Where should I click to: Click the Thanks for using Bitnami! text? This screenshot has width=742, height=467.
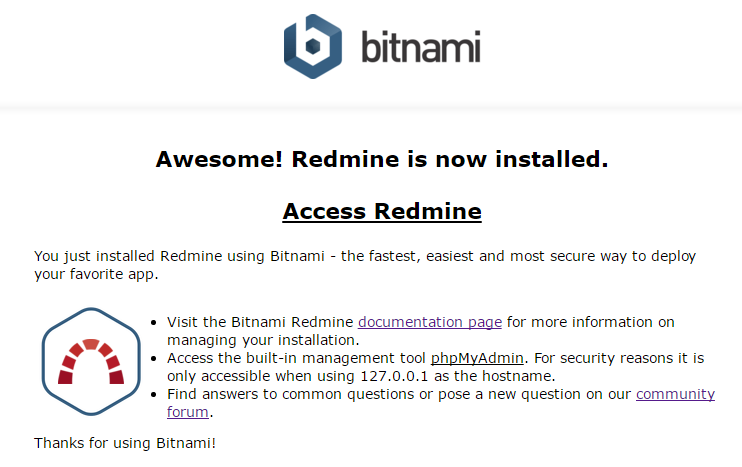tap(125, 443)
